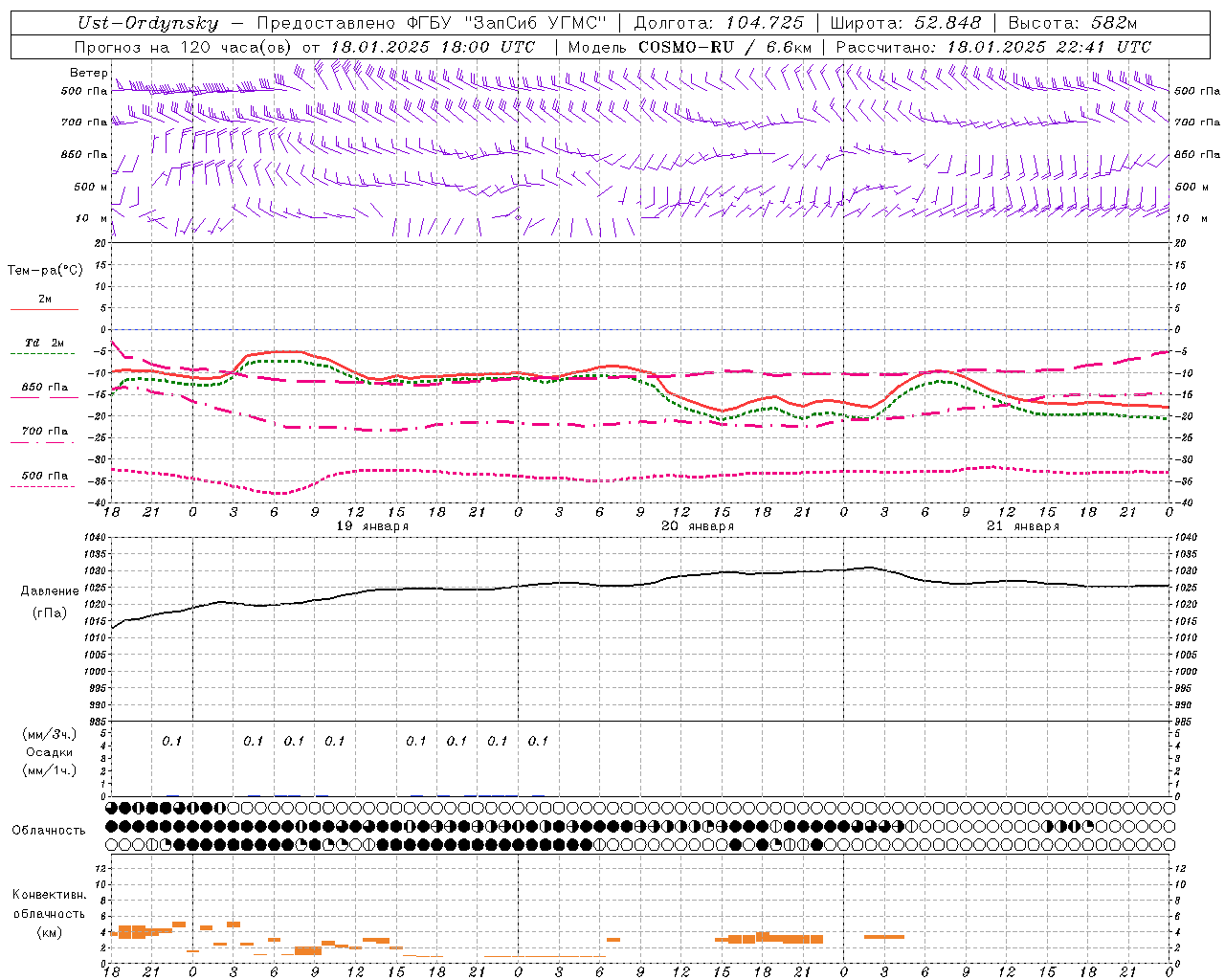Click the '(мм/1ч.)' precipitation unit label
This screenshot has width=1225, height=980.
click(50, 770)
